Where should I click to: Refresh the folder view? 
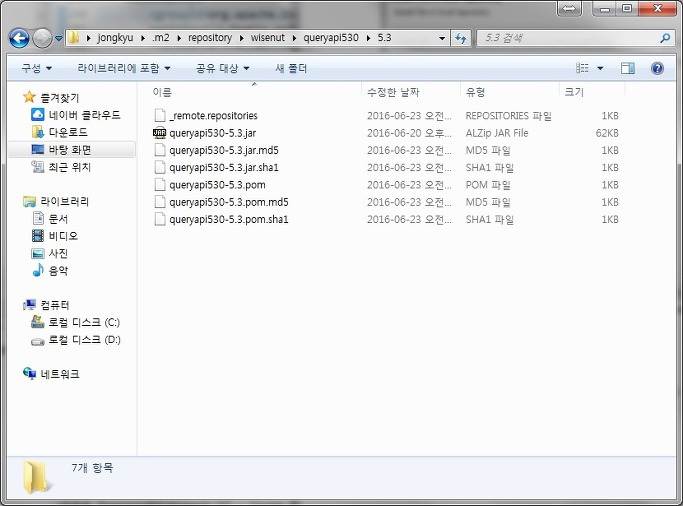tap(460, 38)
